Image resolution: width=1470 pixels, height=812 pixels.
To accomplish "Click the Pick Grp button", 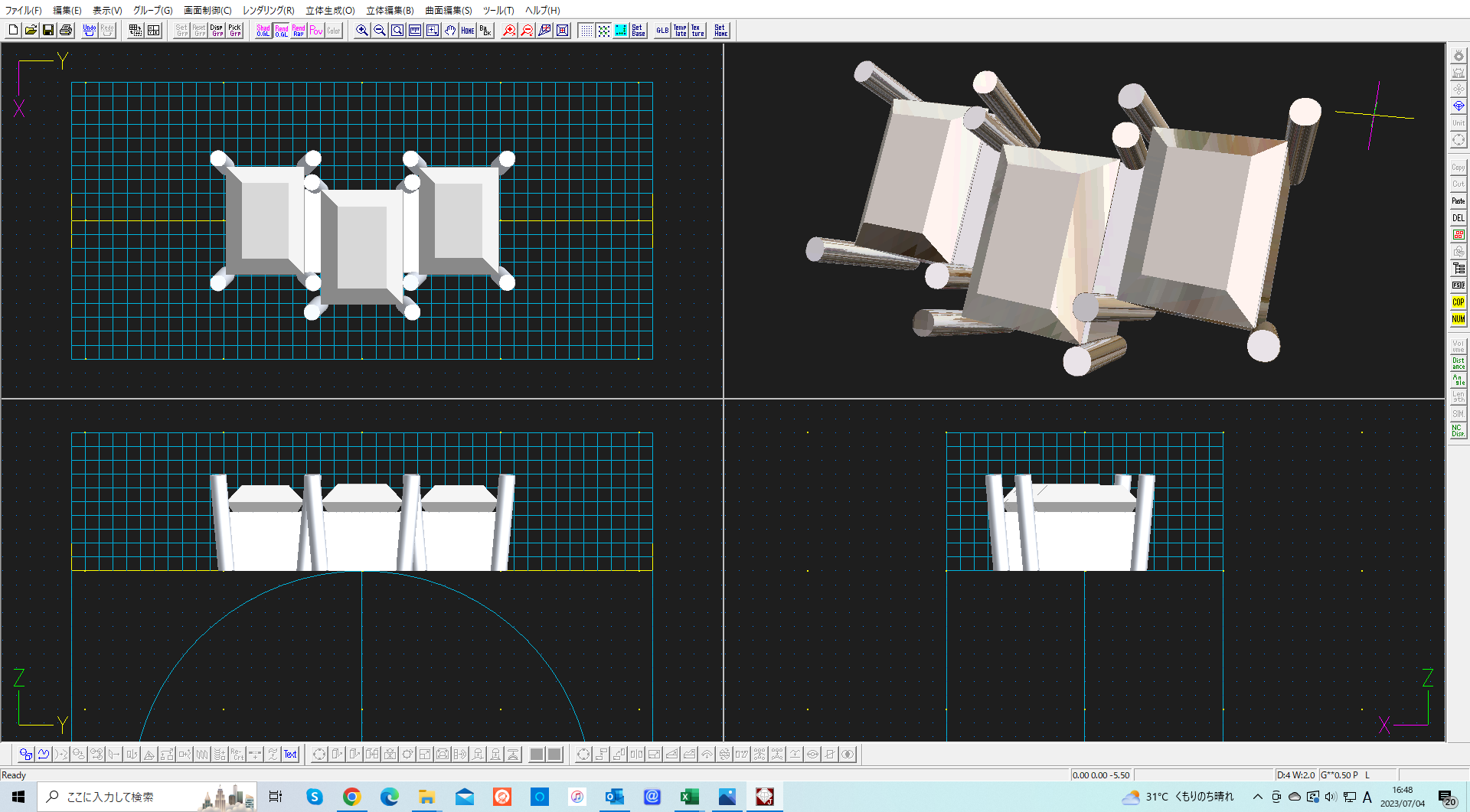I will 235,31.
